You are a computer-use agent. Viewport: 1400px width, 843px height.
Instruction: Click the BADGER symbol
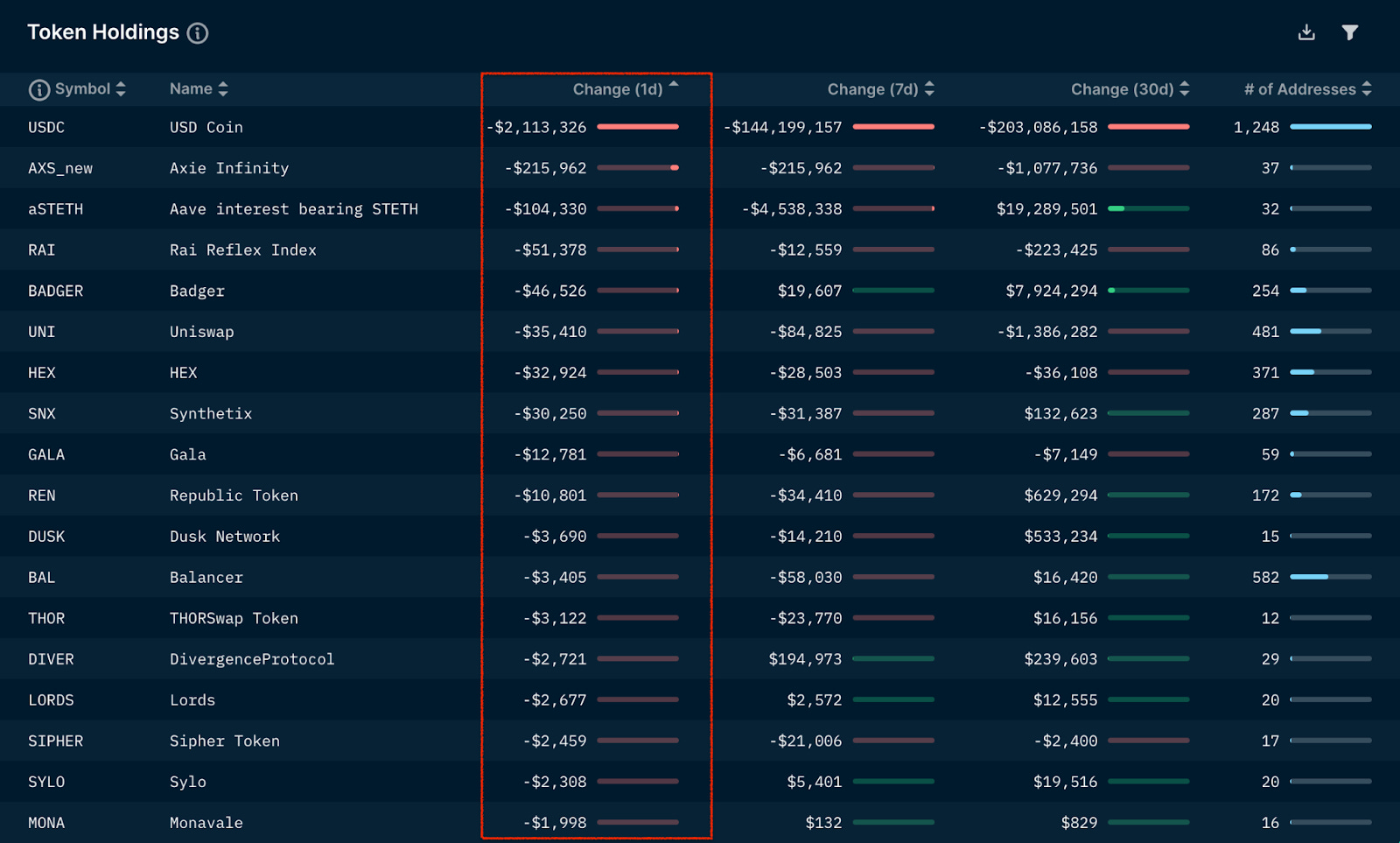(x=56, y=291)
